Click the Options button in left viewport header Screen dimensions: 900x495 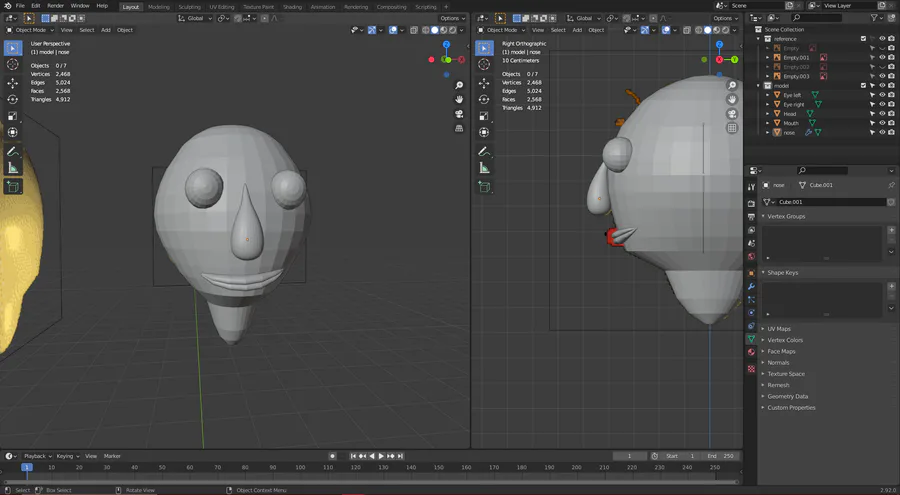452,18
